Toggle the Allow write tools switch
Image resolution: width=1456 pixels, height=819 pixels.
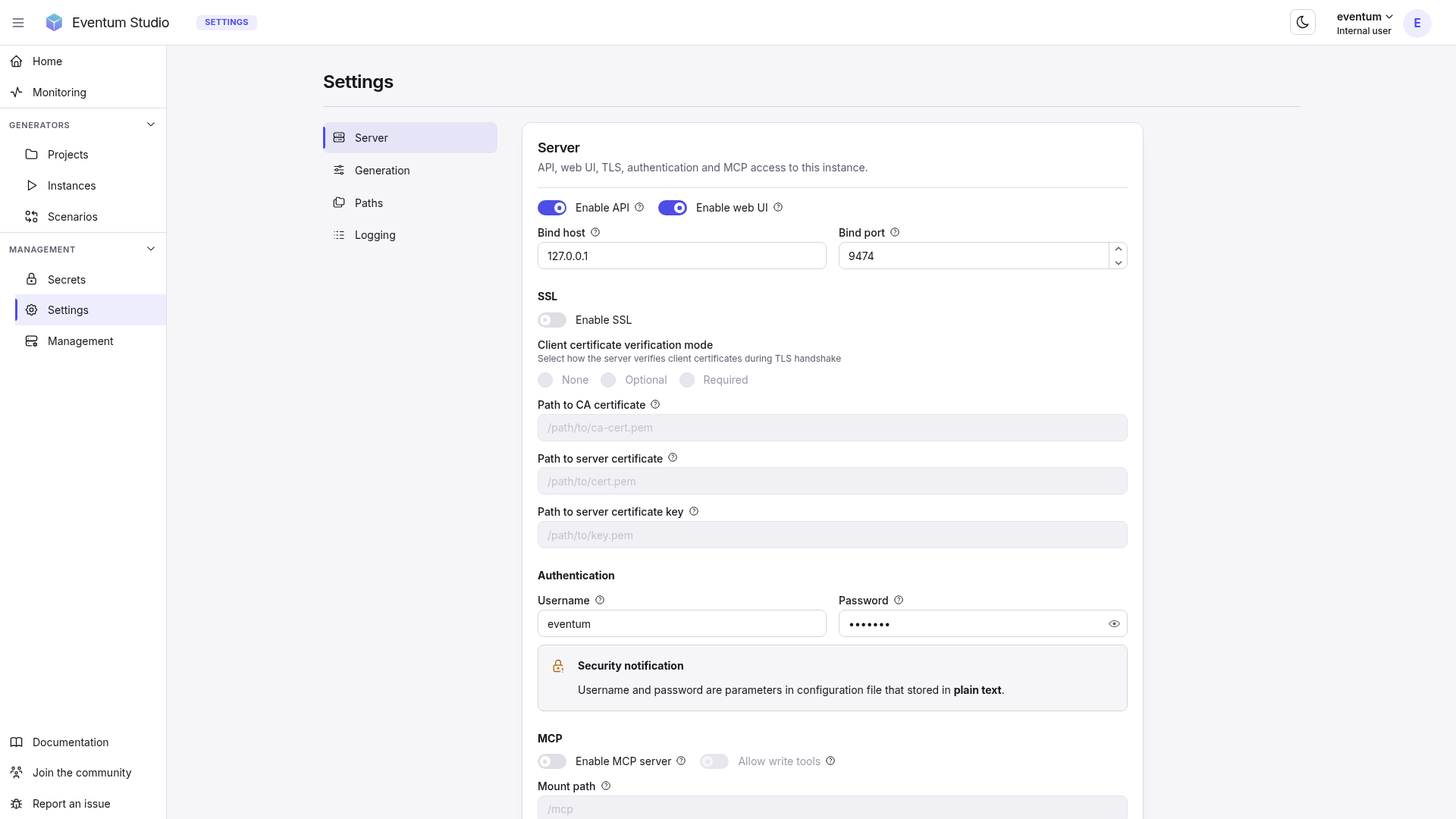coord(714,761)
